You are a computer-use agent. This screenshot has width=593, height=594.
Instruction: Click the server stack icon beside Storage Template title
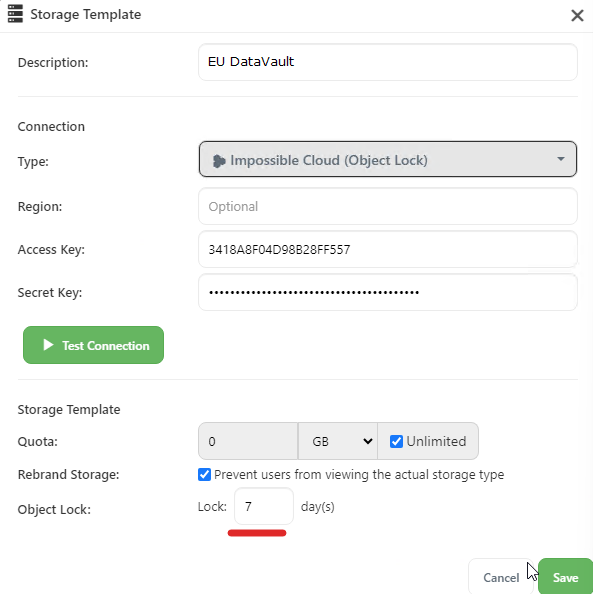(15, 14)
